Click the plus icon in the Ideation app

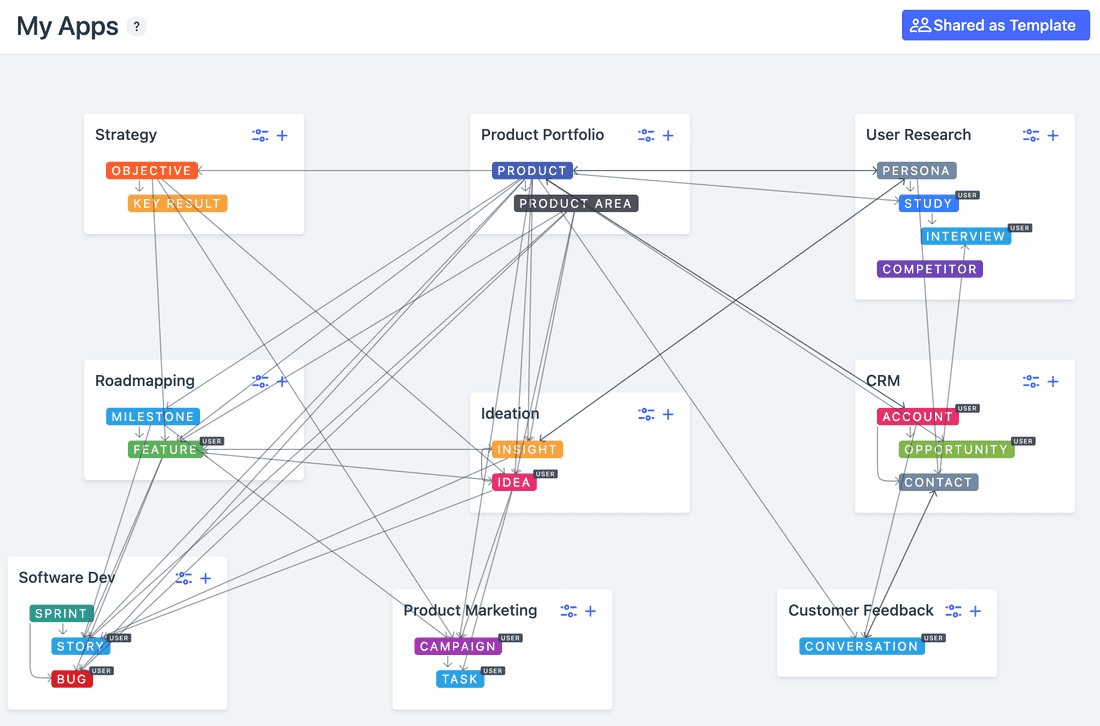pyautogui.click(x=668, y=414)
